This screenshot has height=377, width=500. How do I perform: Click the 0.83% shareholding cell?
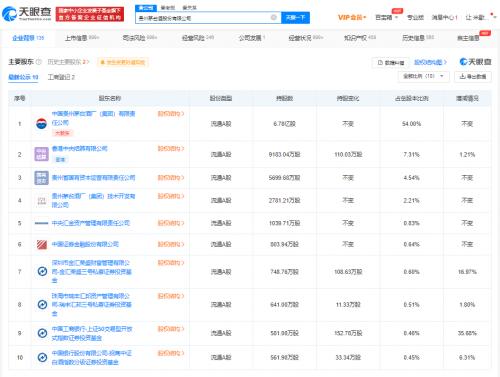pyautogui.click(x=411, y=223)
